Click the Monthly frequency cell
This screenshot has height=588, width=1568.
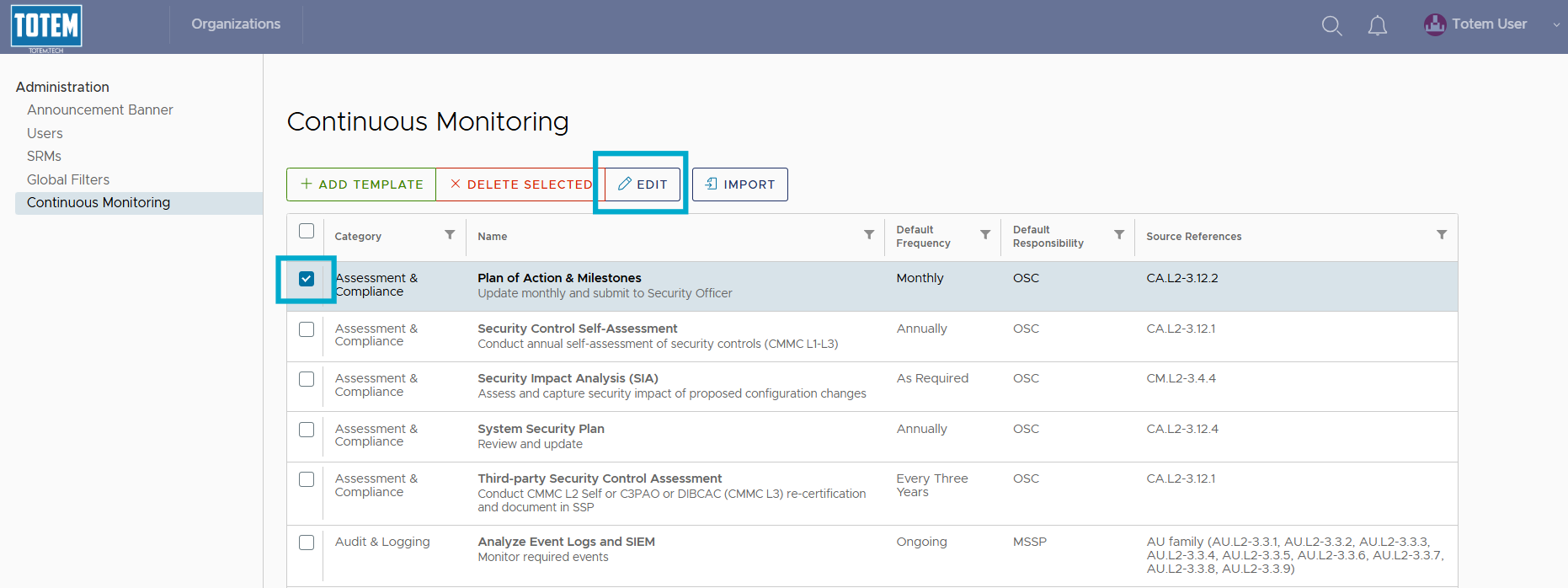point(920,278)
